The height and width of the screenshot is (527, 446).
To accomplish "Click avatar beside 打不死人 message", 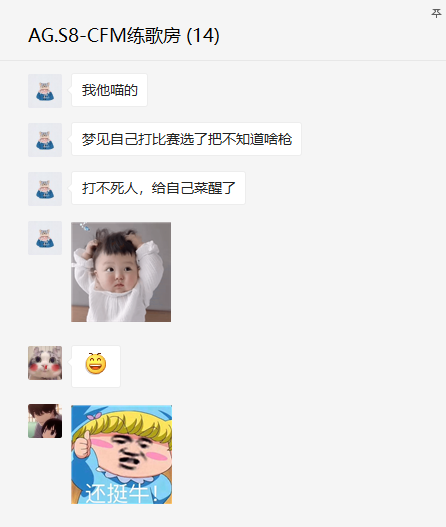I will [45, 189].
